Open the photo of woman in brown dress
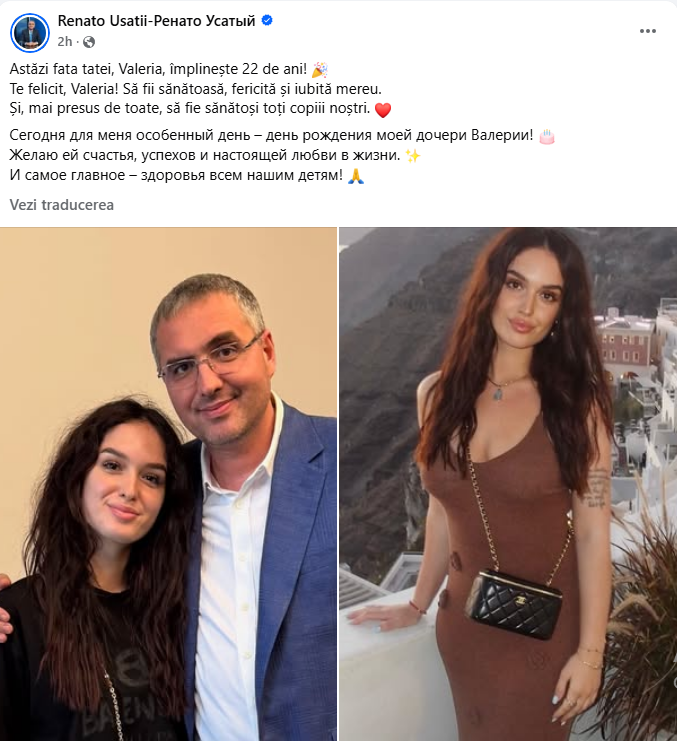Viewport: 677px width, 741px height. point(508,484)
